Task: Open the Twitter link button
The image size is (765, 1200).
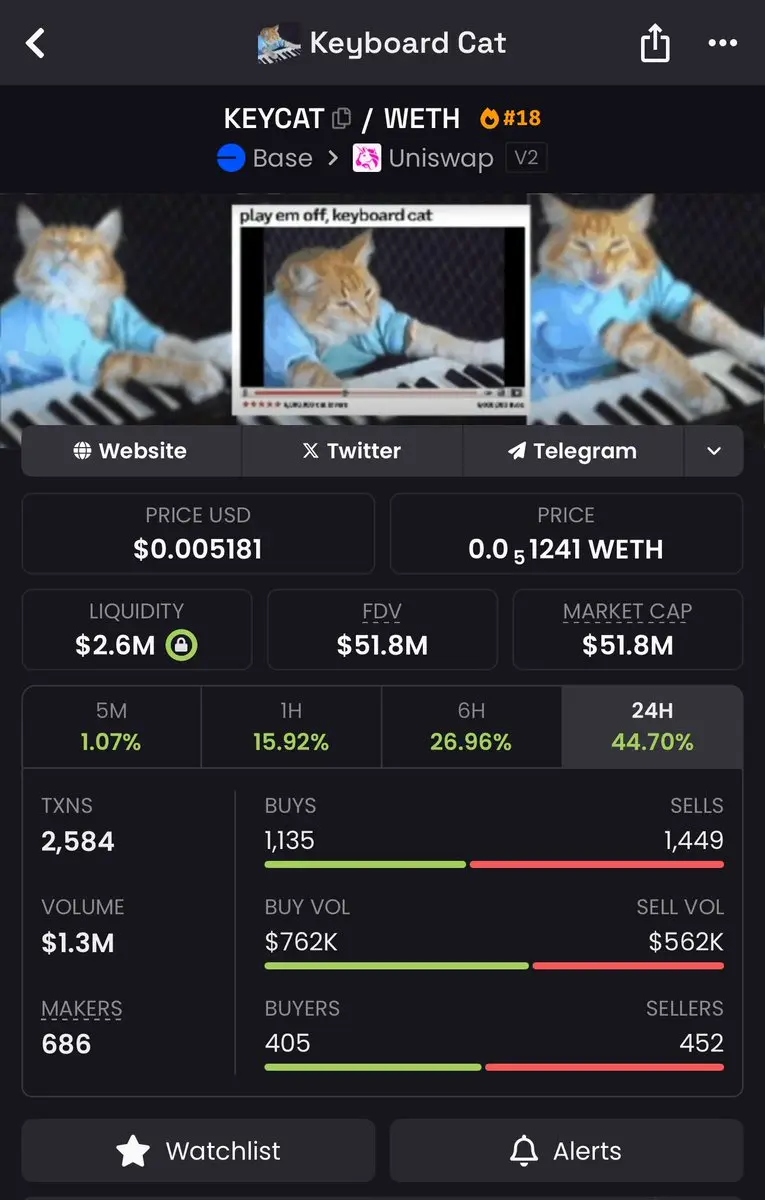Action: click(352, 451)
